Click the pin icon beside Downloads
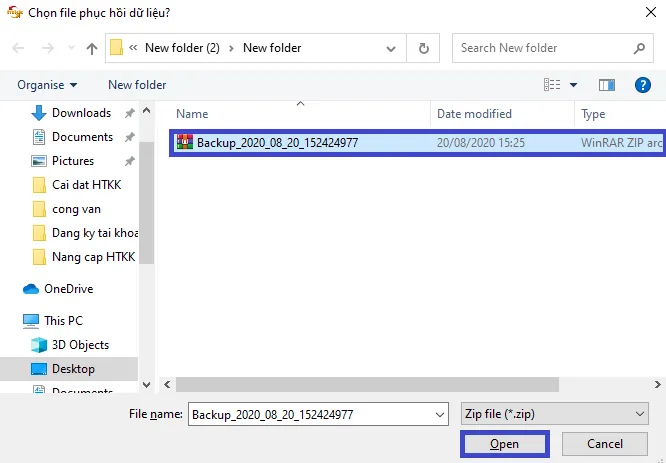This screenshot has width=666, height=463. tap(130, 113)
